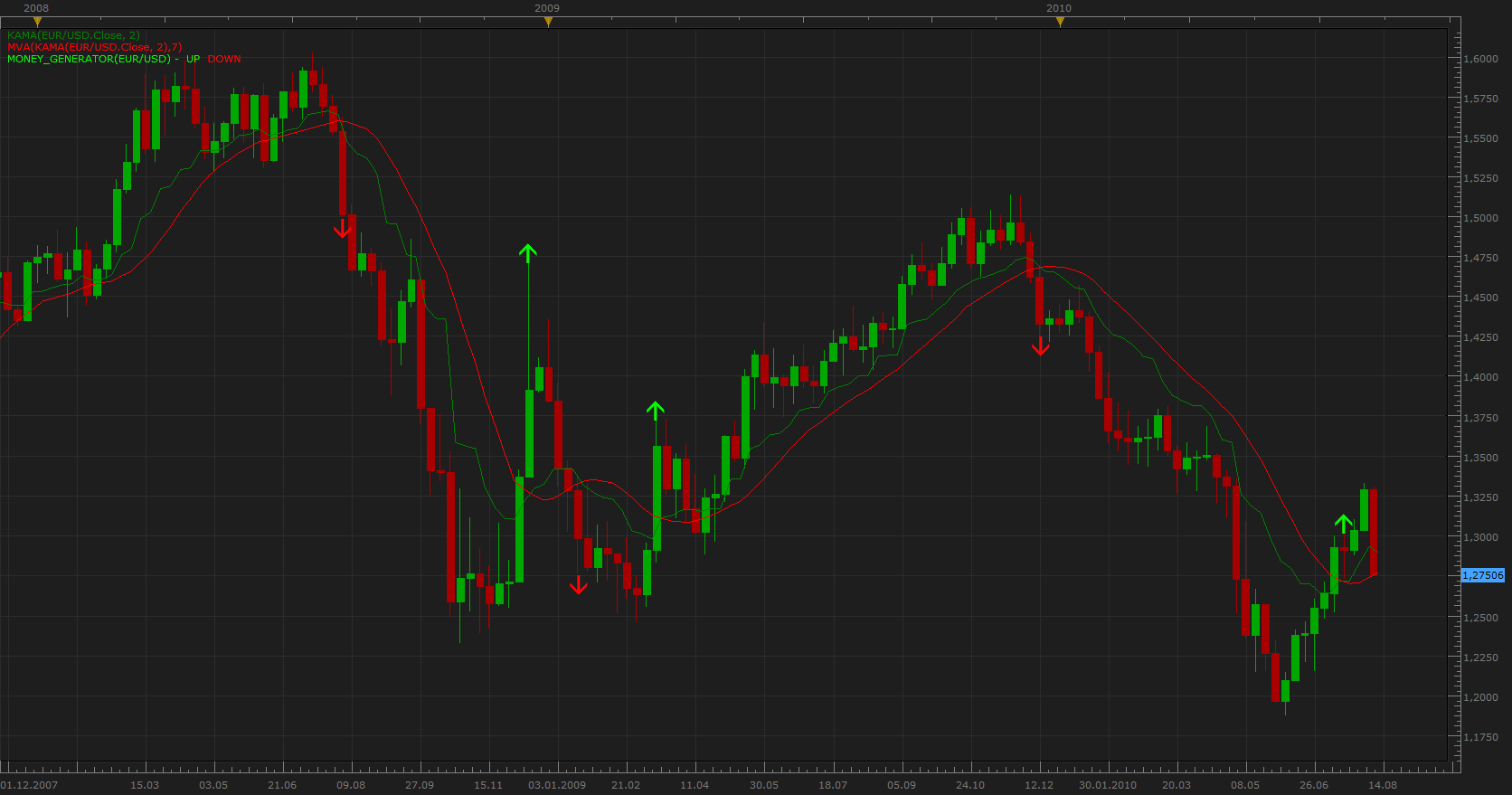
Task: Click the 11.04 date axis label
Action: 695,785
